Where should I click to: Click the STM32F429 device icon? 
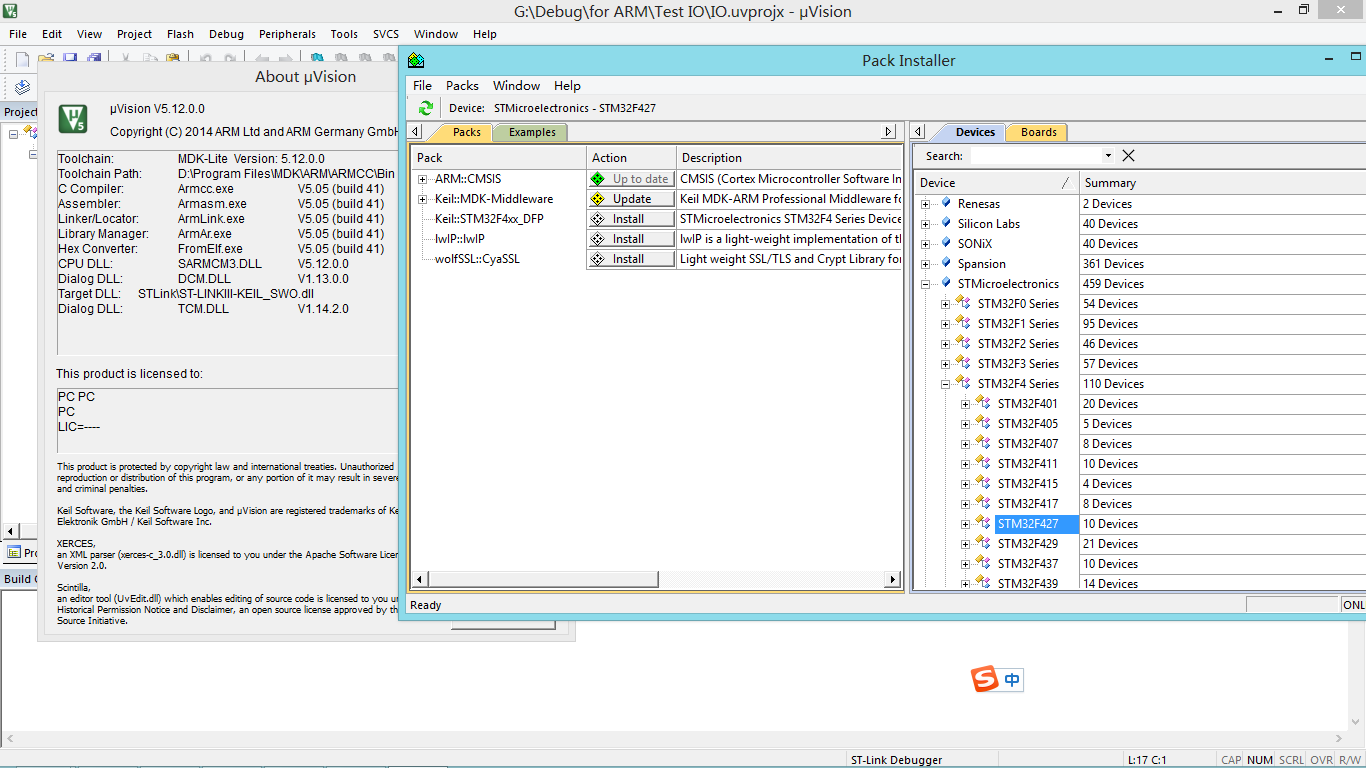pyautogui.click(x=983, y=544)
